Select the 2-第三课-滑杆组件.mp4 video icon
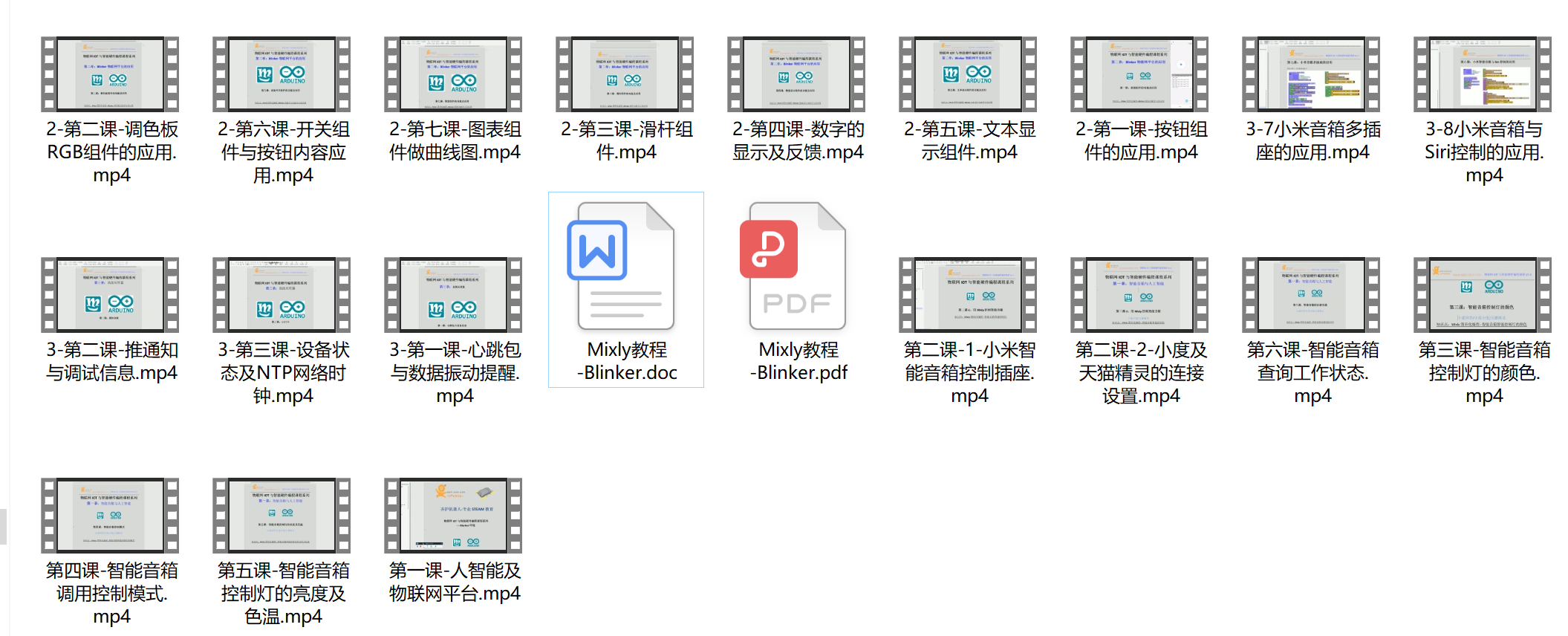The width and height of the screenshot is (1568, 636). (x=625, y=74)
